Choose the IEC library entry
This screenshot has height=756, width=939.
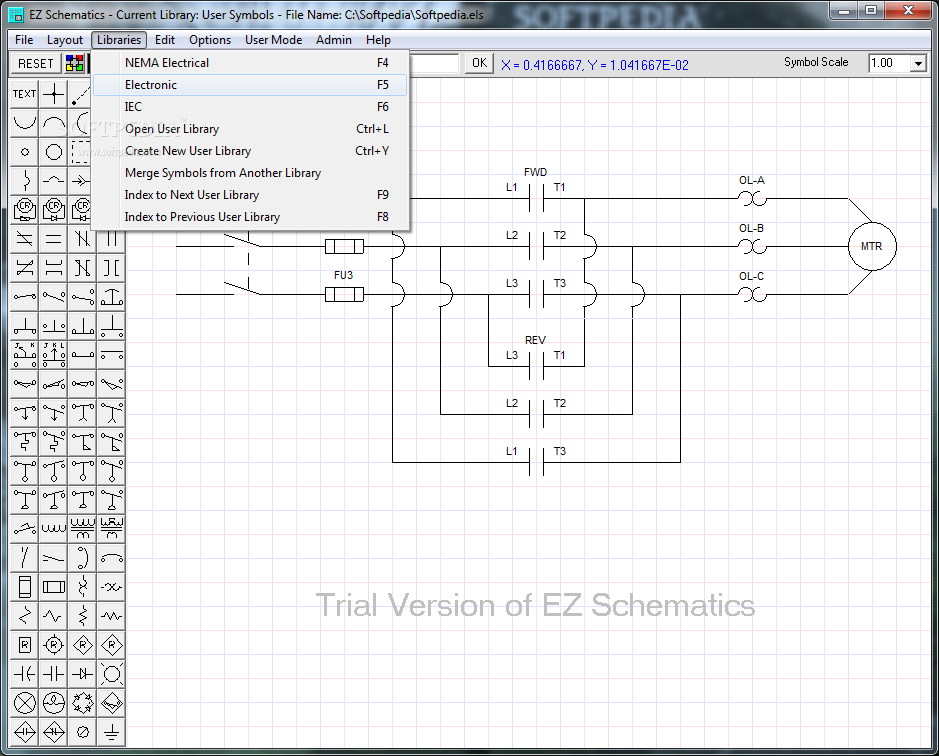click(x=250, y=107)
